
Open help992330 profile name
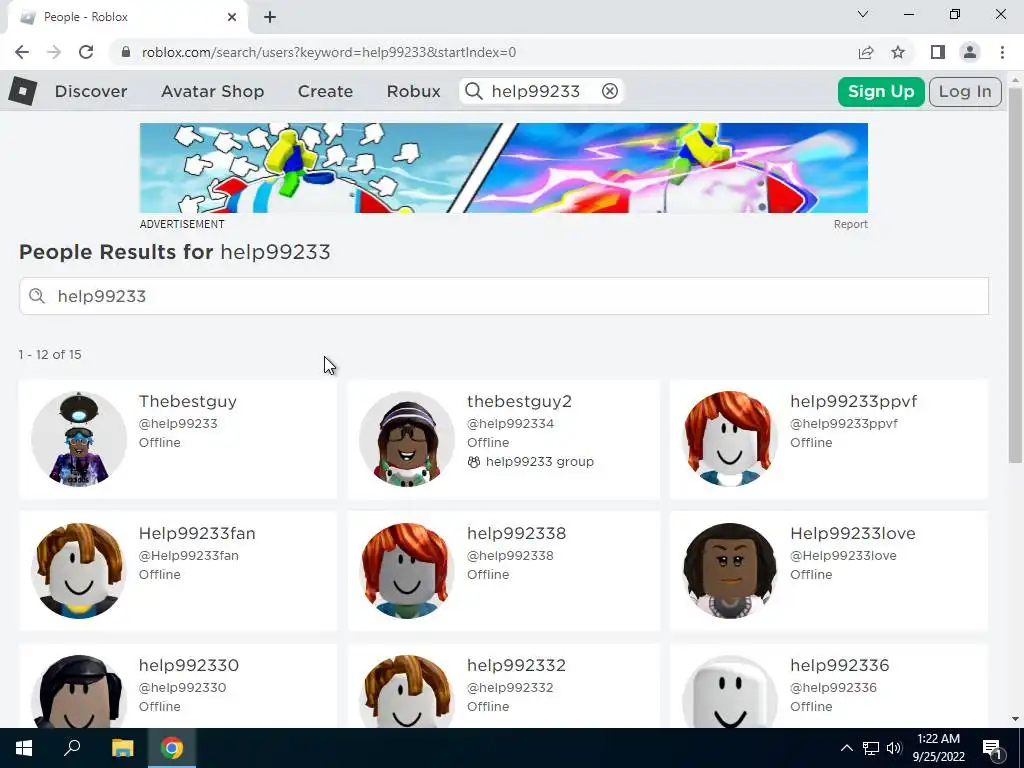189,665
